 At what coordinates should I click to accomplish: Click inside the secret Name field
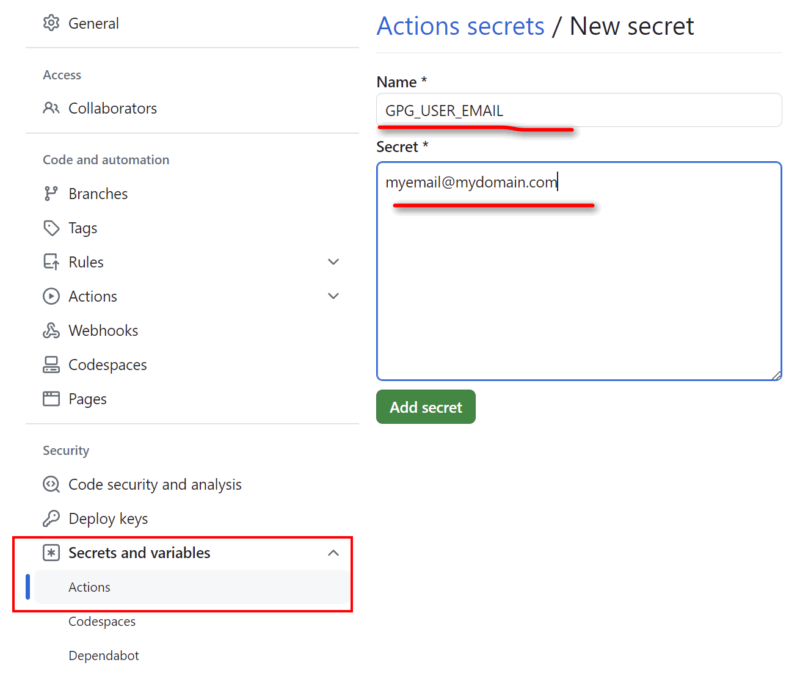click(578, 110)
